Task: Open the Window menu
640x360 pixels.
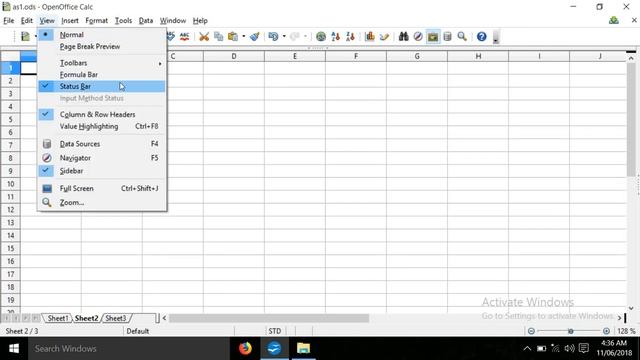Action: [173, 20]
